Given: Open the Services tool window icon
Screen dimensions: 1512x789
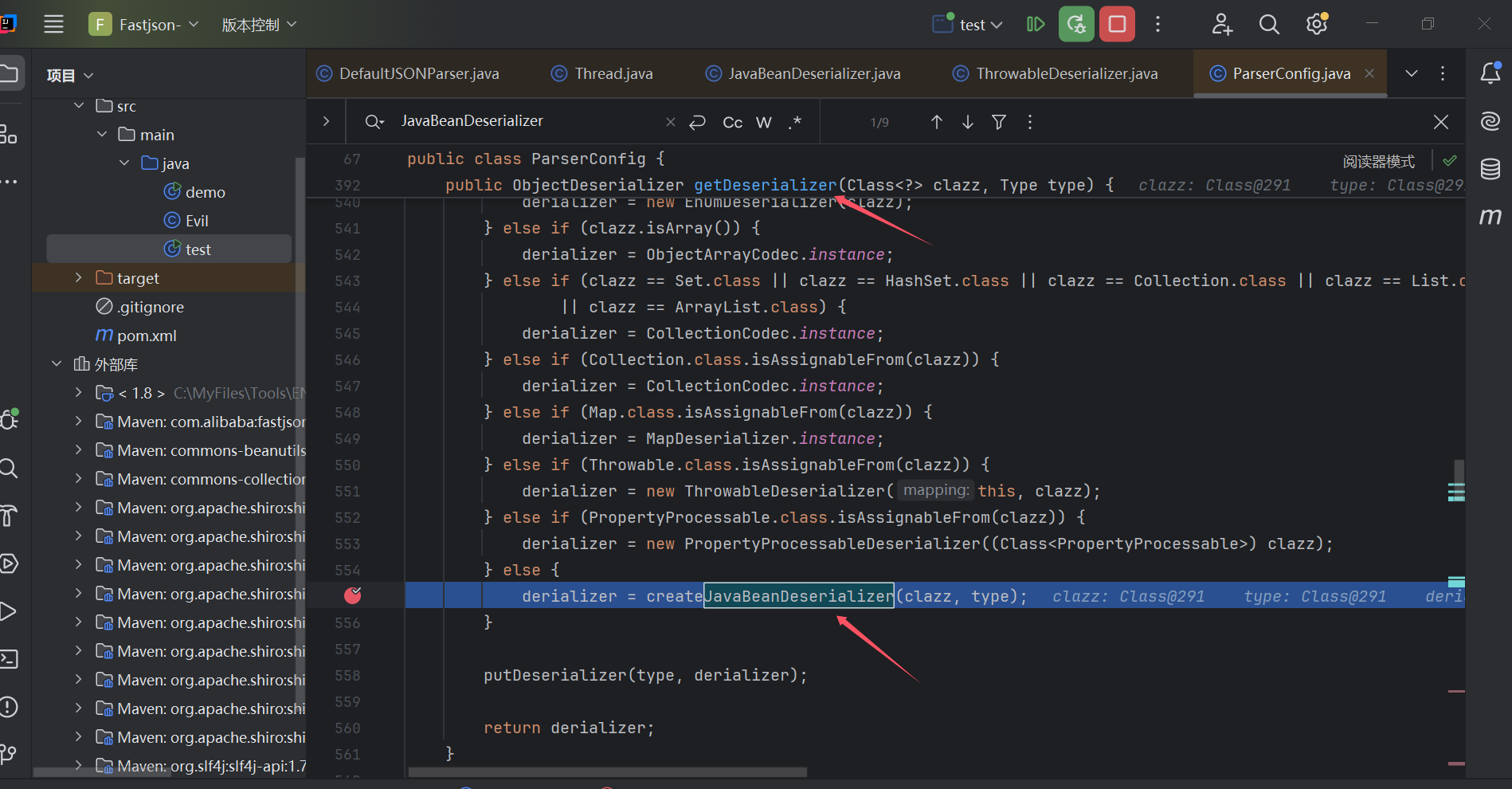Looking at the screenshot, I should (x=9, y=563).
